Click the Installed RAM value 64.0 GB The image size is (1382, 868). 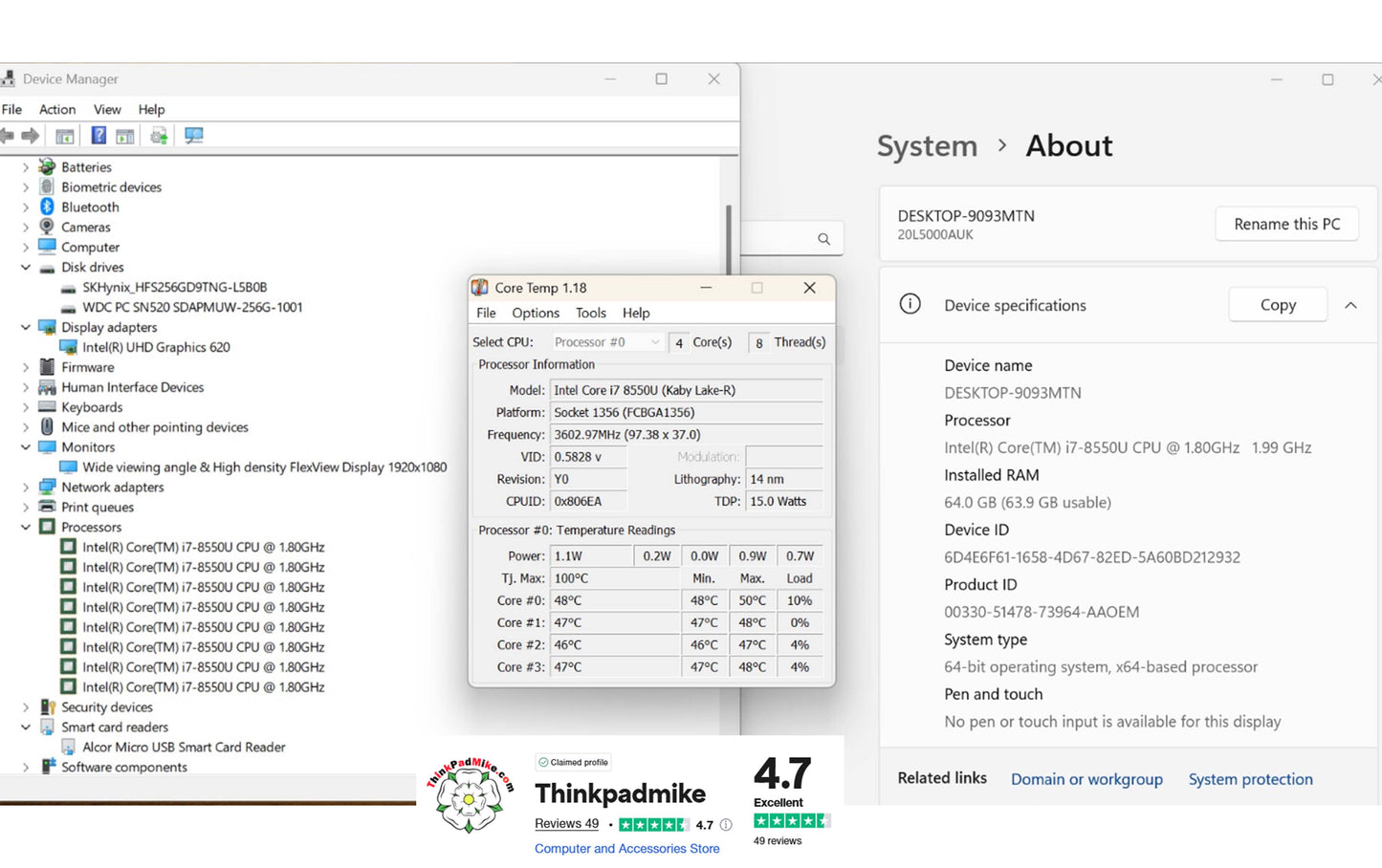[1027, 502]
